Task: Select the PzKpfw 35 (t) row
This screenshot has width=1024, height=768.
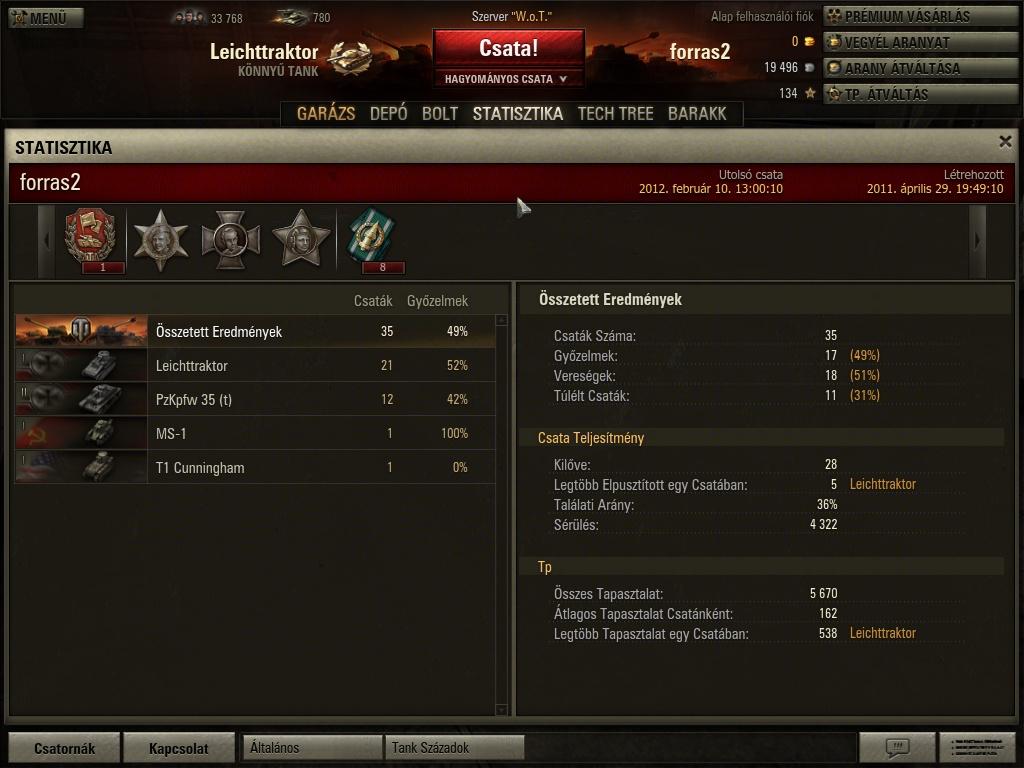Action: pyautogui.click(x=255, y=400)
